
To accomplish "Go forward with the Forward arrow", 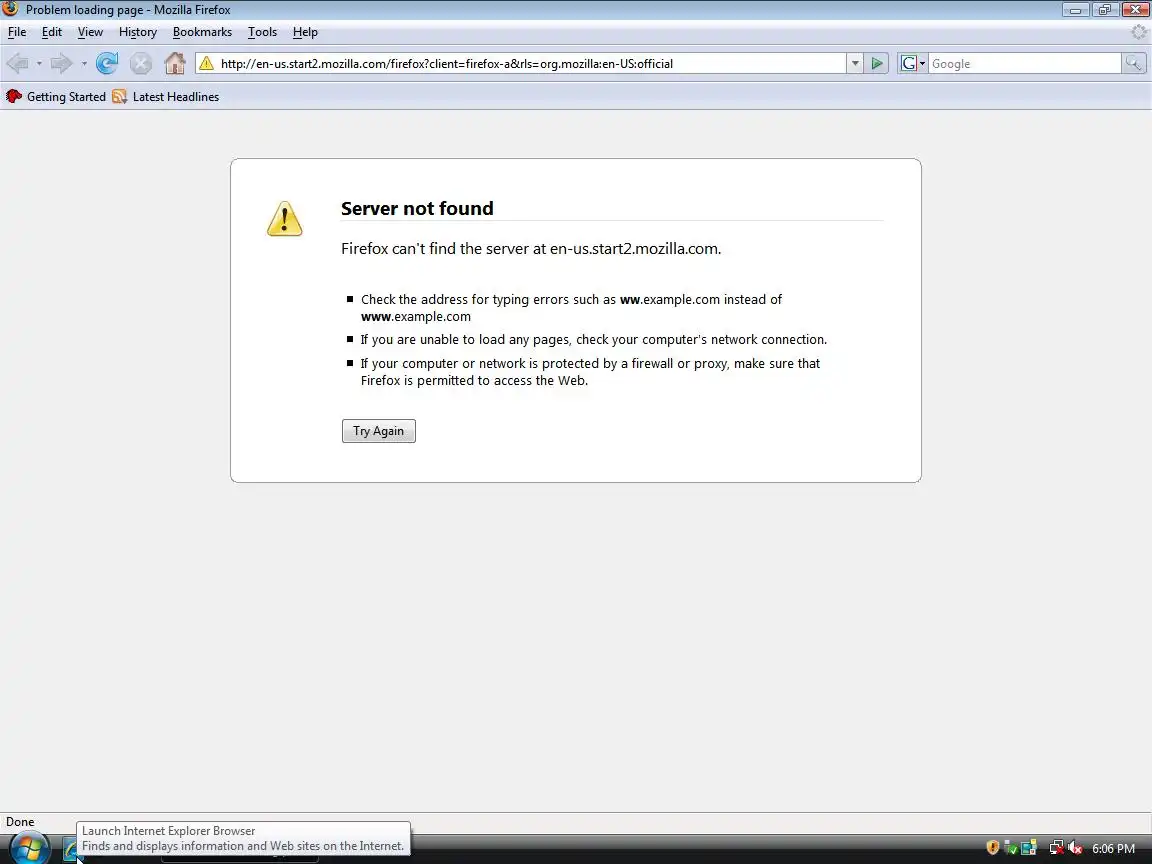I will pos(62,64).
